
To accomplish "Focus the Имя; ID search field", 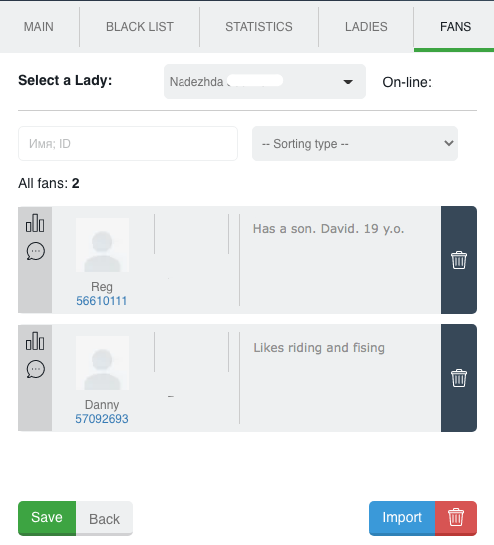I will pos(128,144).
